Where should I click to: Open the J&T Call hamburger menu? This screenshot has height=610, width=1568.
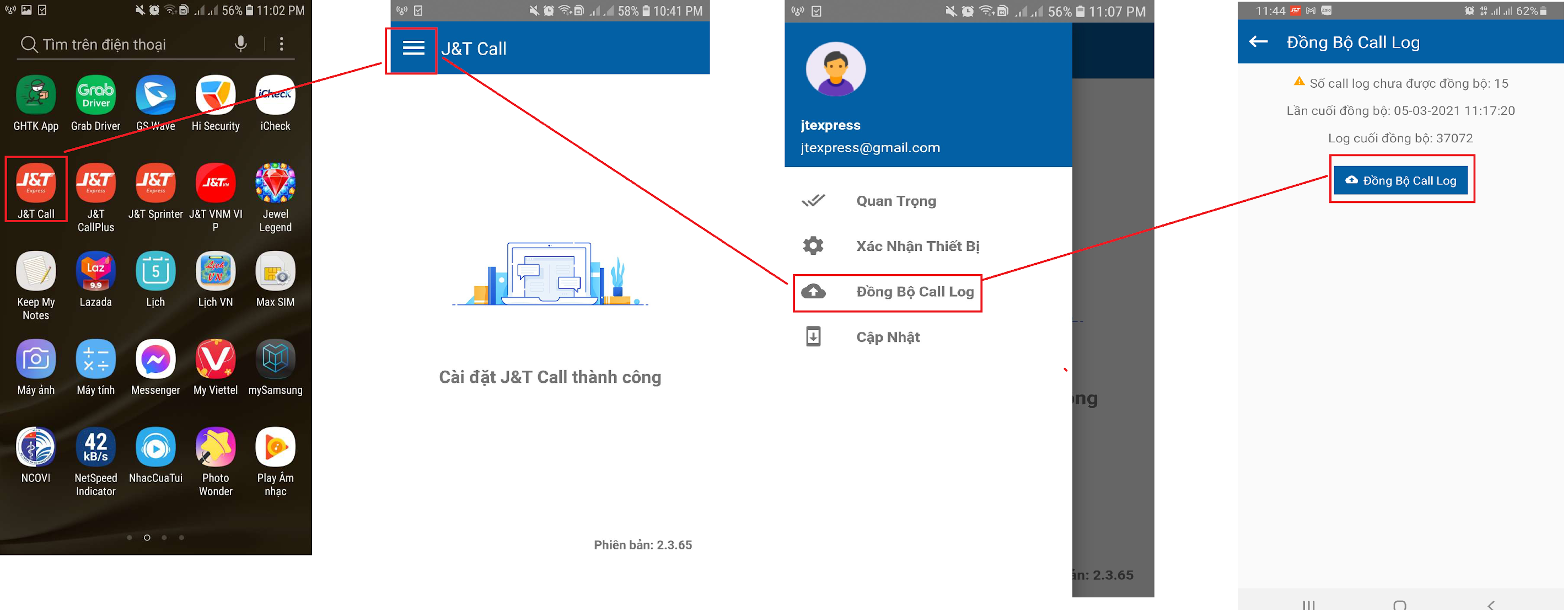pos(414,48)
